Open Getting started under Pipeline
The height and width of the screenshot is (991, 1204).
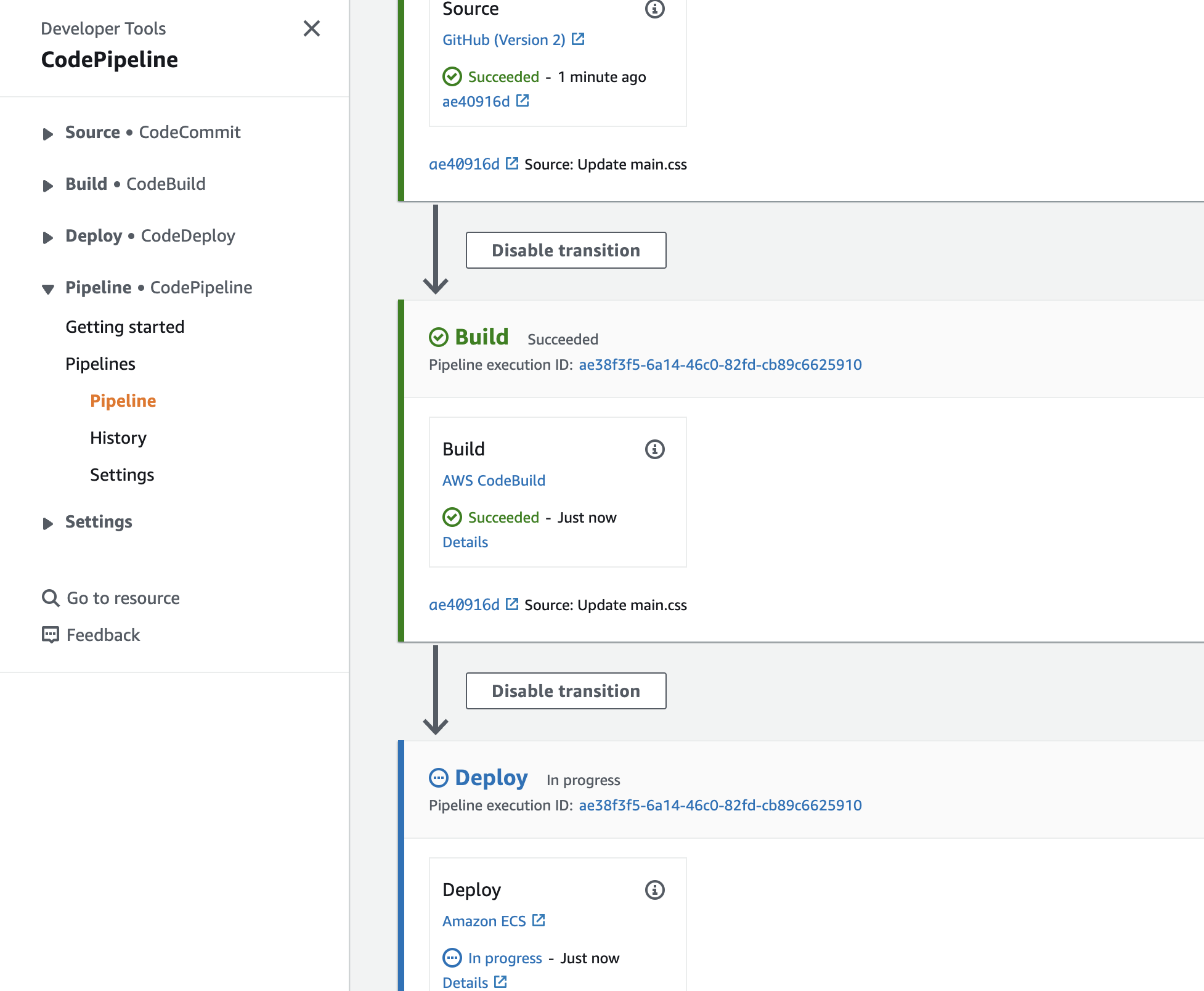(125, 327)
